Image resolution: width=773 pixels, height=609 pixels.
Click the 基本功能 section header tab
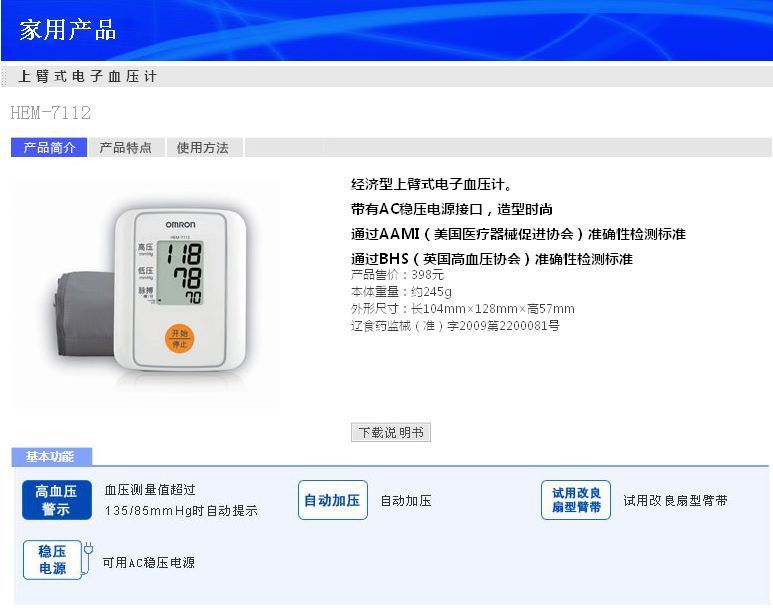(51, 457)
